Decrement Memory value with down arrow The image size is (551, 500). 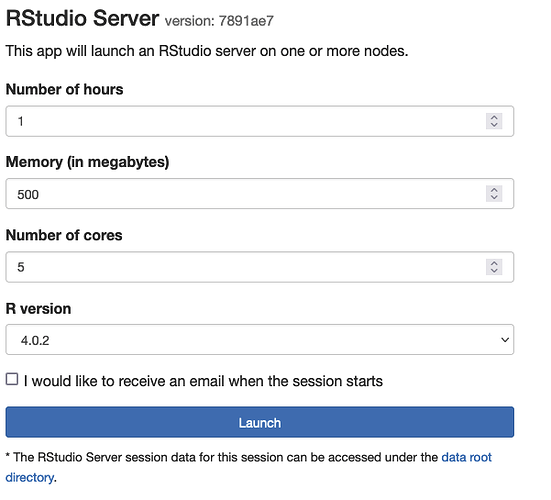tap(494, 197)
